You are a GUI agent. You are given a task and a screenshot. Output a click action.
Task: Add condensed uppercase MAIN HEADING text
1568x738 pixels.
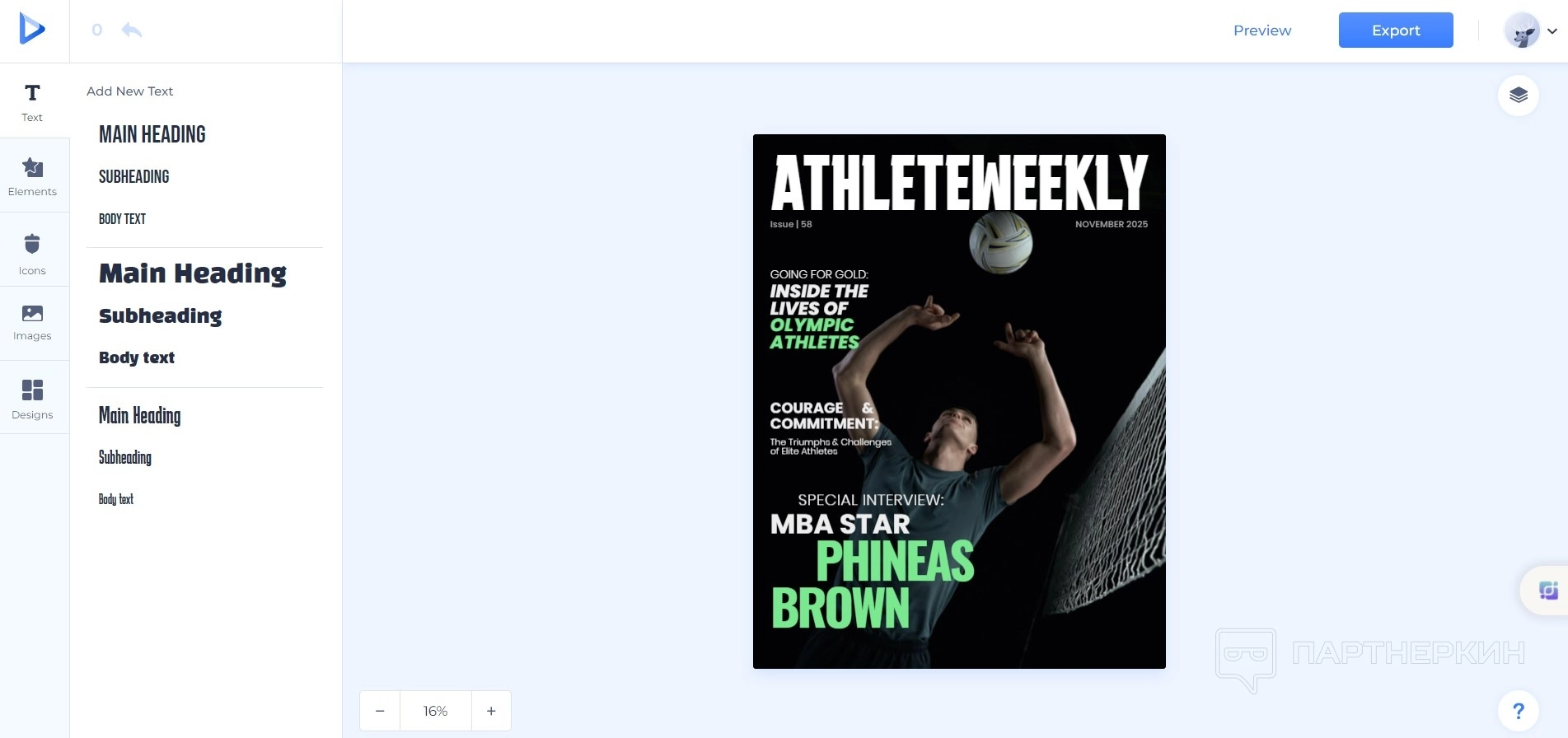pos(152,134)
